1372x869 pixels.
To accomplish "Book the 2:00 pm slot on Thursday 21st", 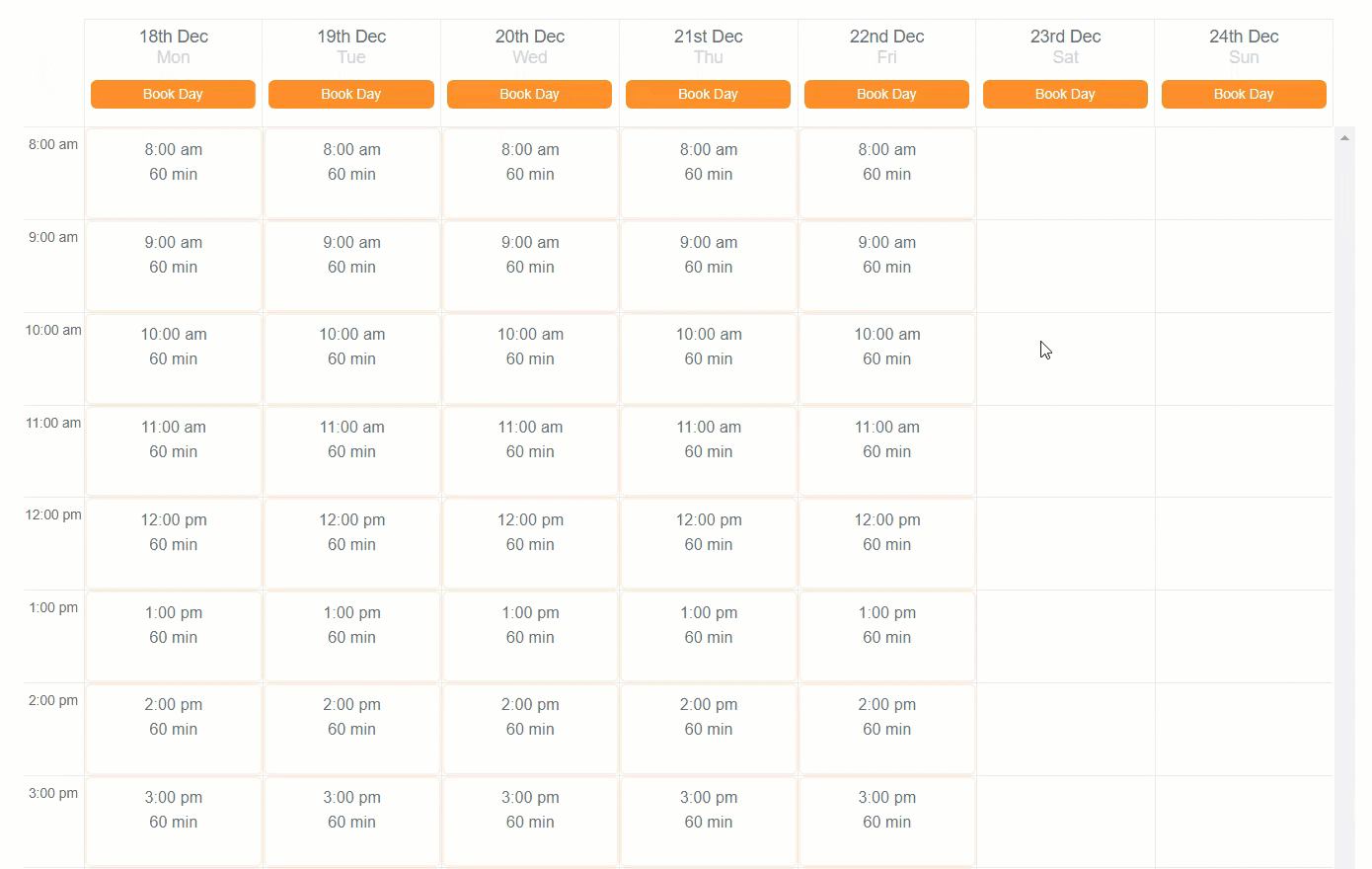I will click(x=709, y=729).
